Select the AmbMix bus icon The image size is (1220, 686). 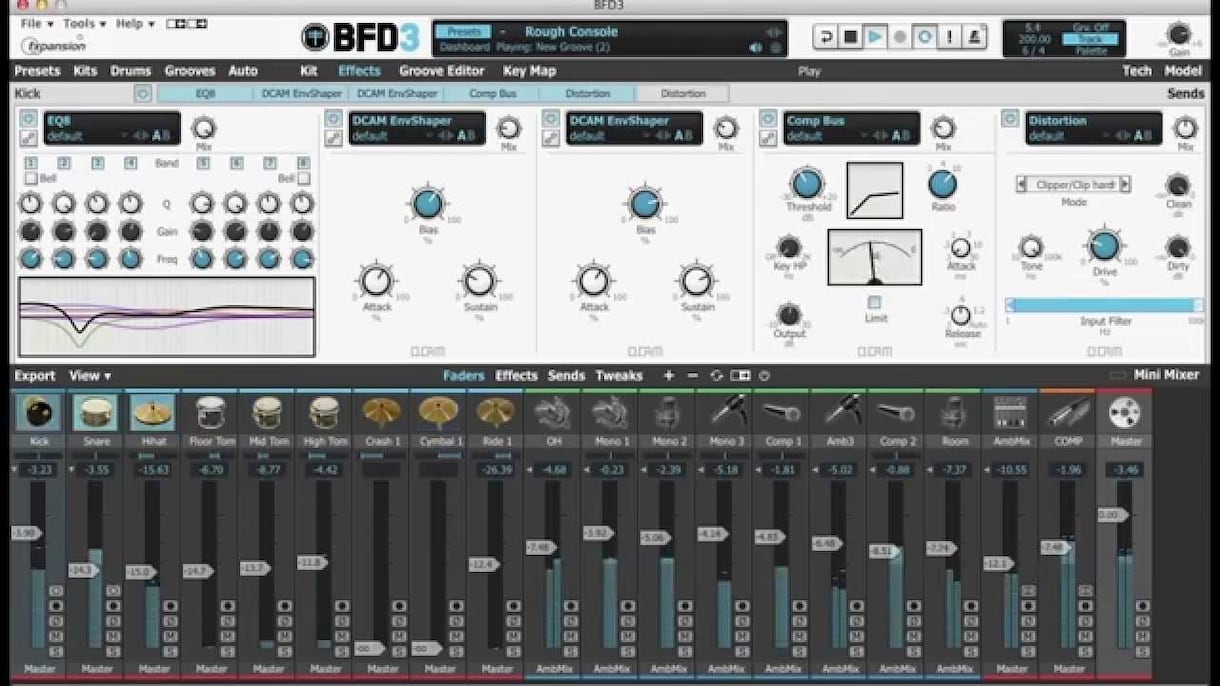pyautogui.click(x=1011, y=412)
